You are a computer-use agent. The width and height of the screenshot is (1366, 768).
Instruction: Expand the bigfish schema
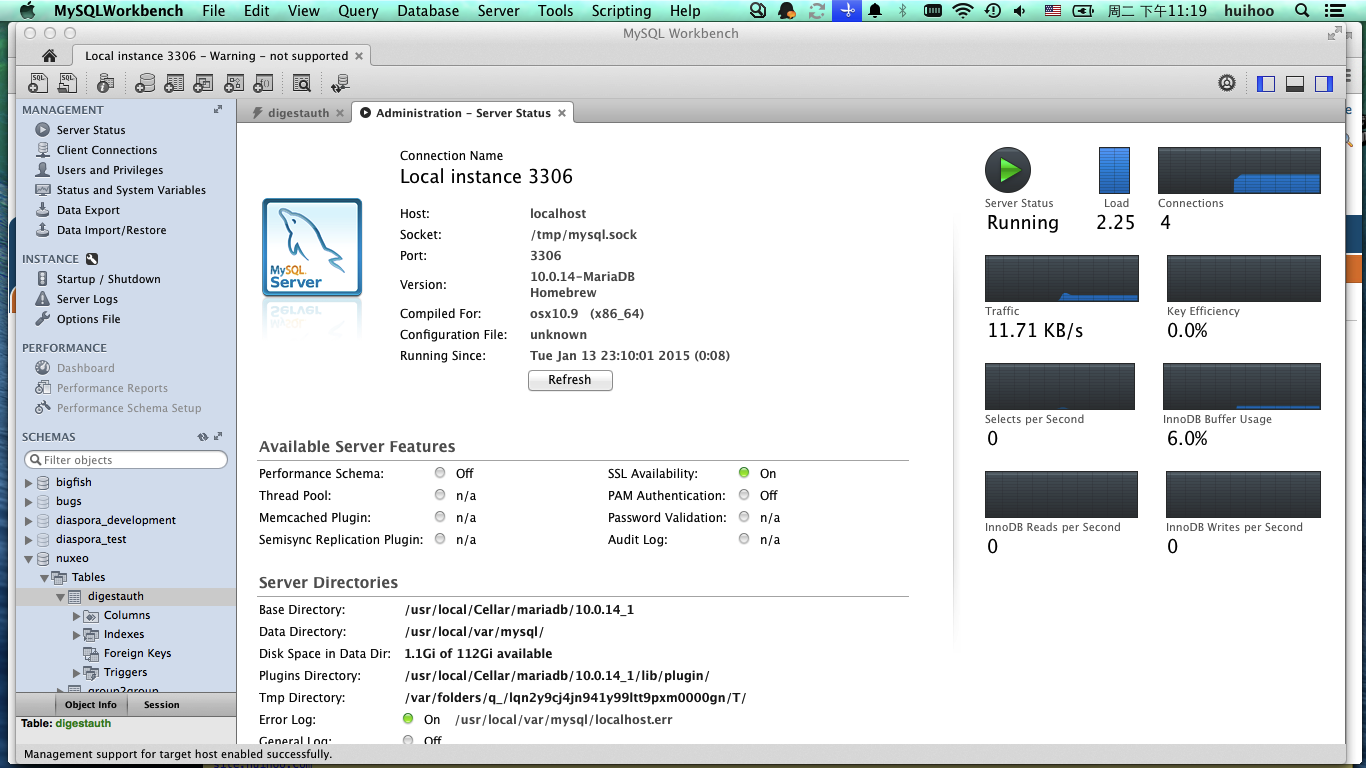tap(29, 482)
